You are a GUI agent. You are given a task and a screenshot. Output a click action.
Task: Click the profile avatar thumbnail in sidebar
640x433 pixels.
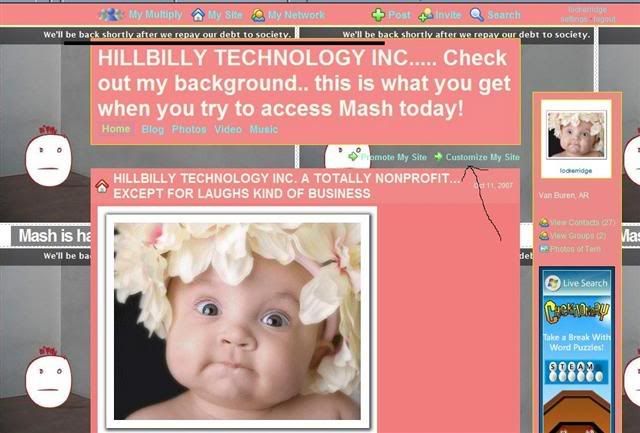coord(576,135)
